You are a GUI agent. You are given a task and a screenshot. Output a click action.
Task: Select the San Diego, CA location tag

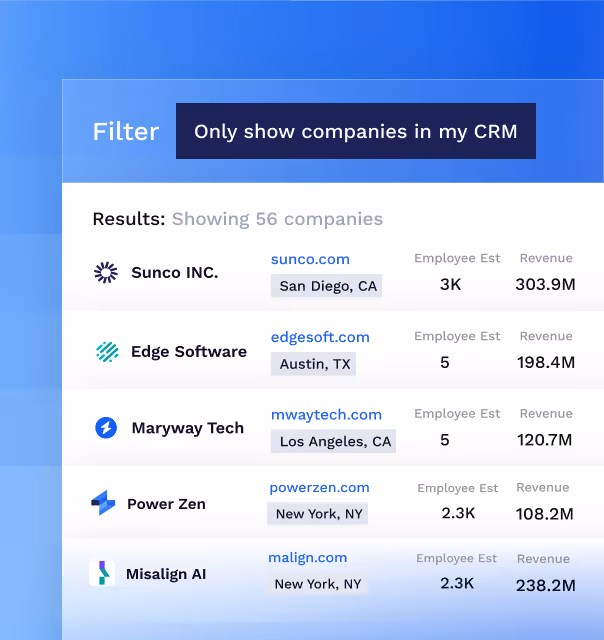tap(326, 286)
